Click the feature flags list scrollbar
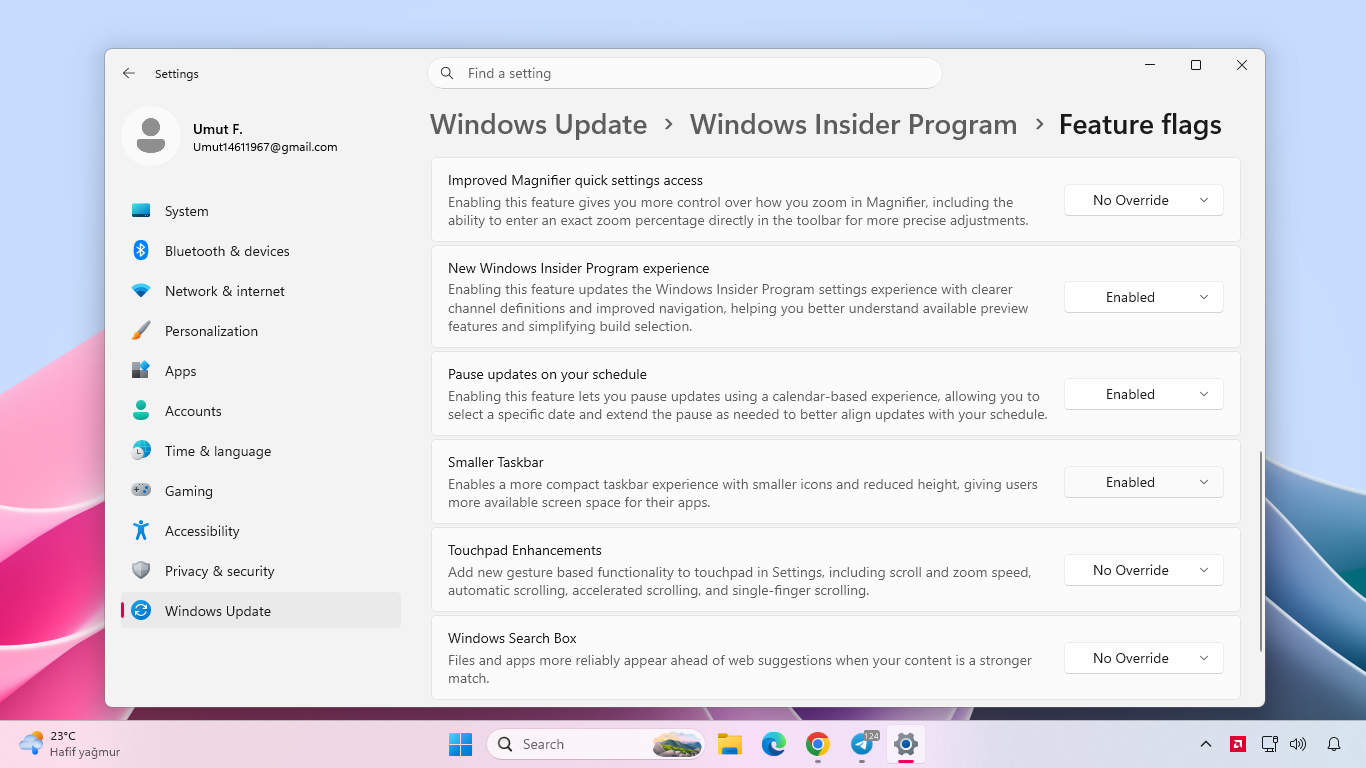The width and height of the screenshot is (1366, 768). click(1261, 551)
